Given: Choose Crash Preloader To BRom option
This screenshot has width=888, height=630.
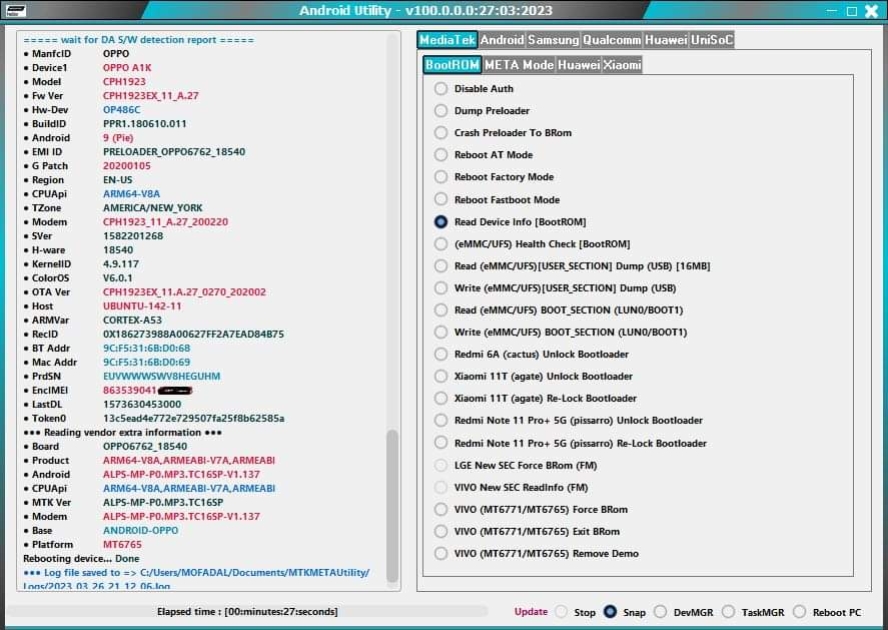Looking at the screenshot, I should pos(441,133).
